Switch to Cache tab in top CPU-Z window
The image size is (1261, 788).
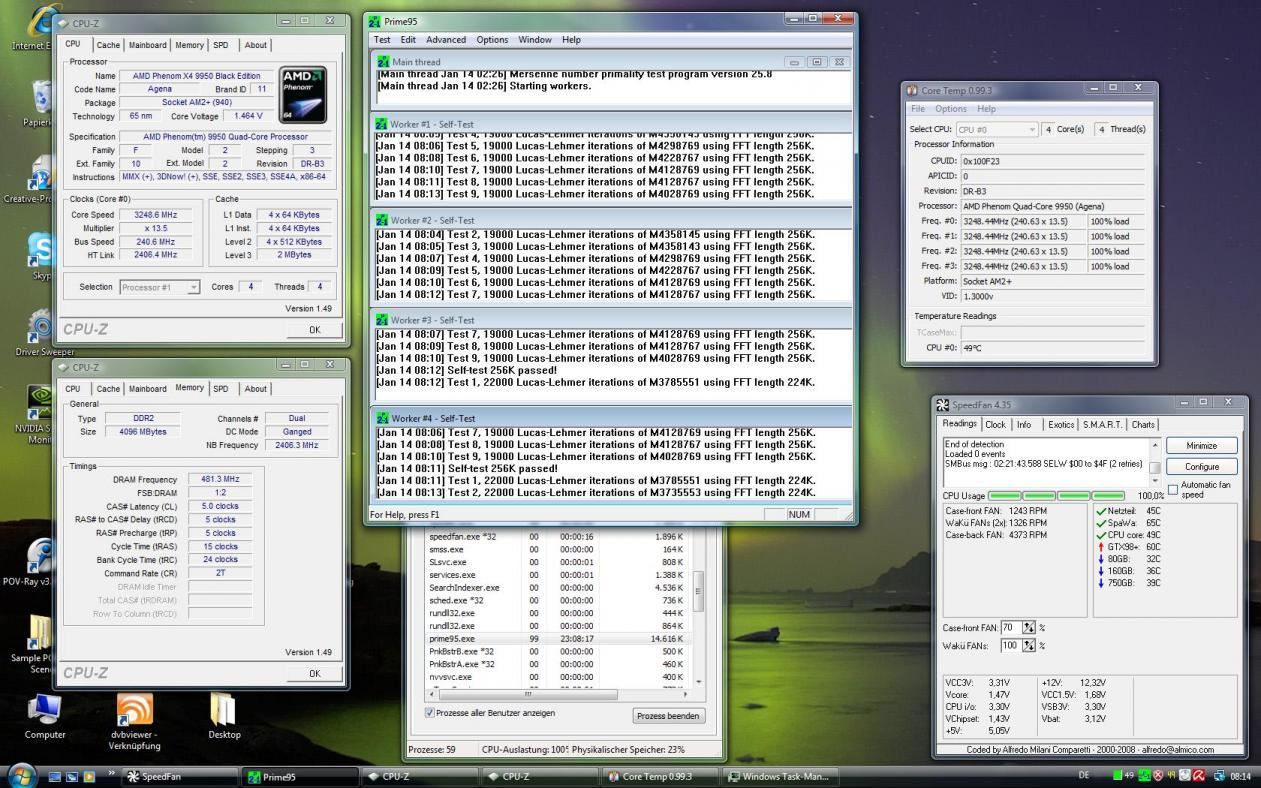click(108, 45)
